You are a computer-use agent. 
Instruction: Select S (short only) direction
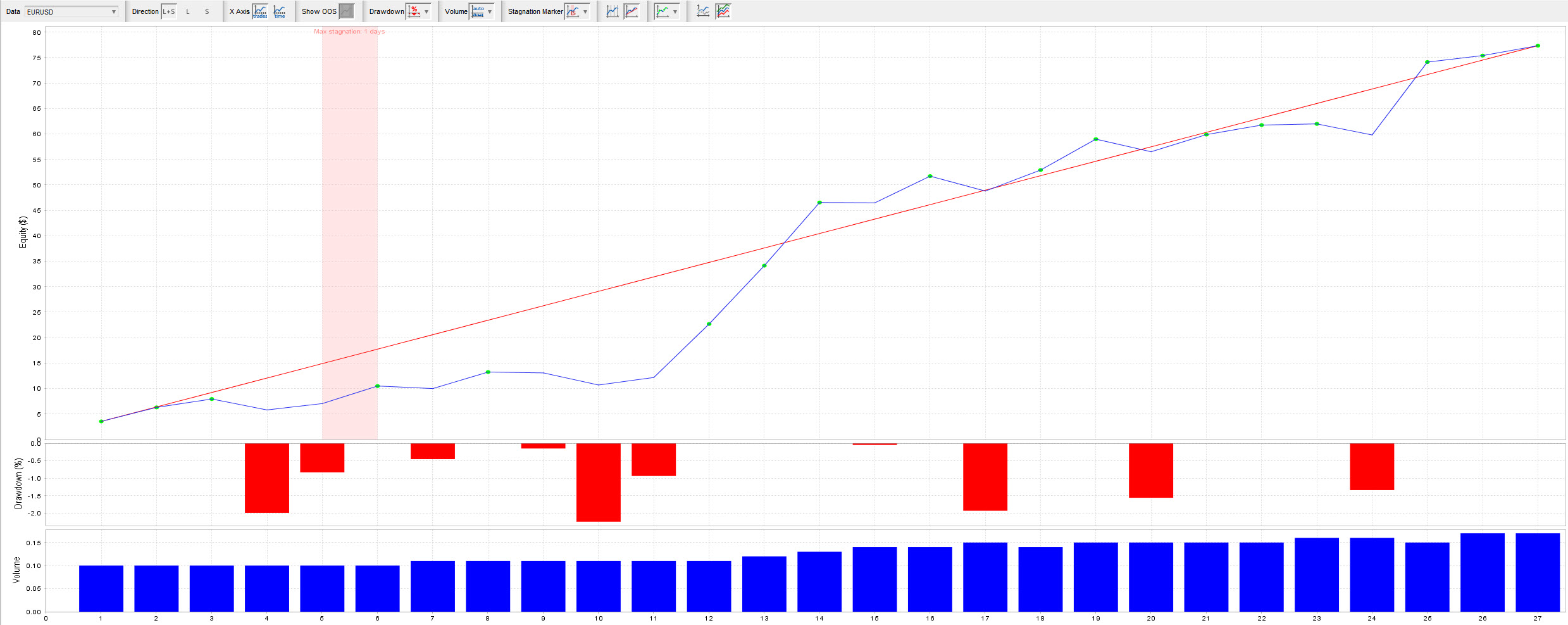[207, 11]
